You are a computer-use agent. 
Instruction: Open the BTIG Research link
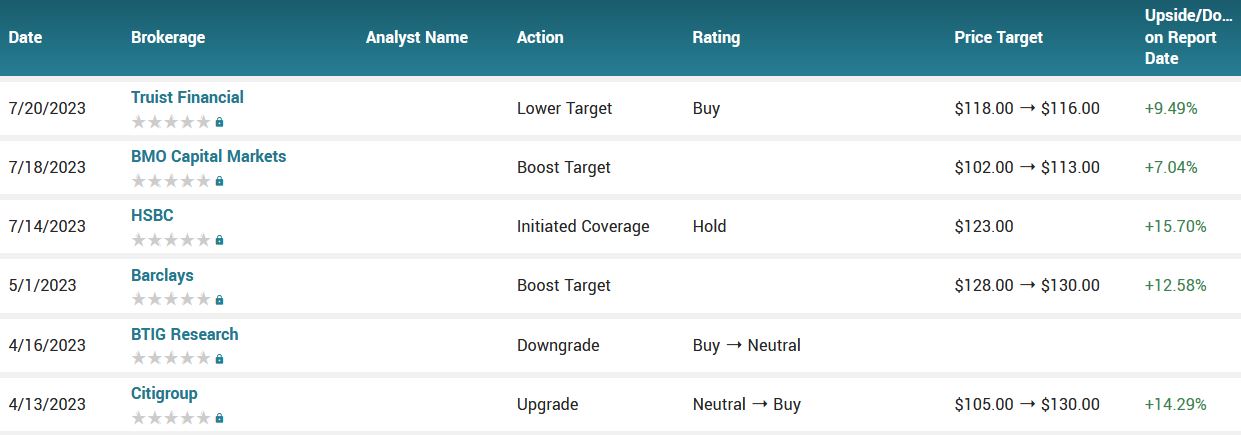point(185,334)
